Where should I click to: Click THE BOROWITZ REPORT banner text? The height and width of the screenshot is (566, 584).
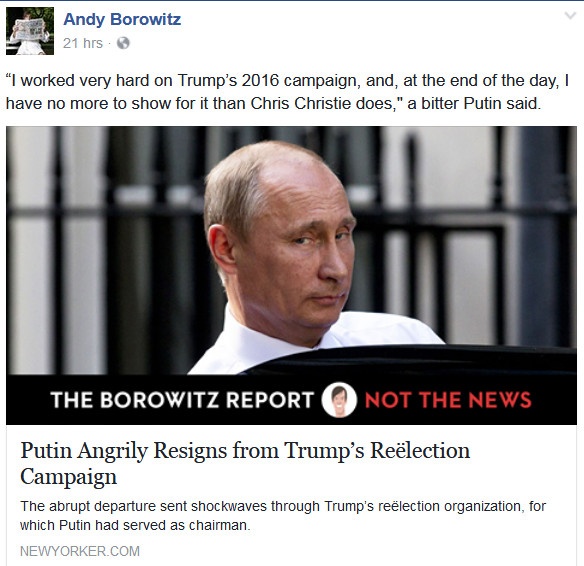click(x=182, y=400)
